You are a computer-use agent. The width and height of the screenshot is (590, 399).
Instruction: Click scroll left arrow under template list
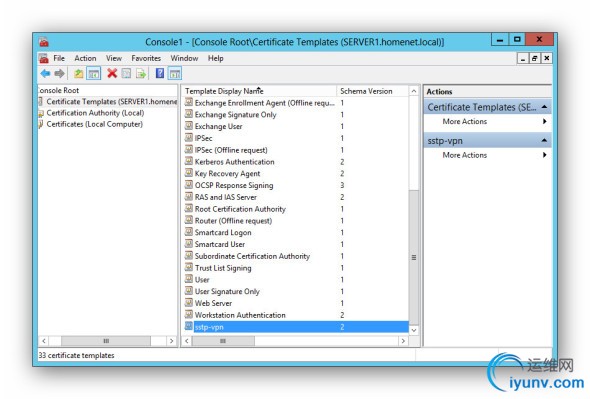[187, 341]
